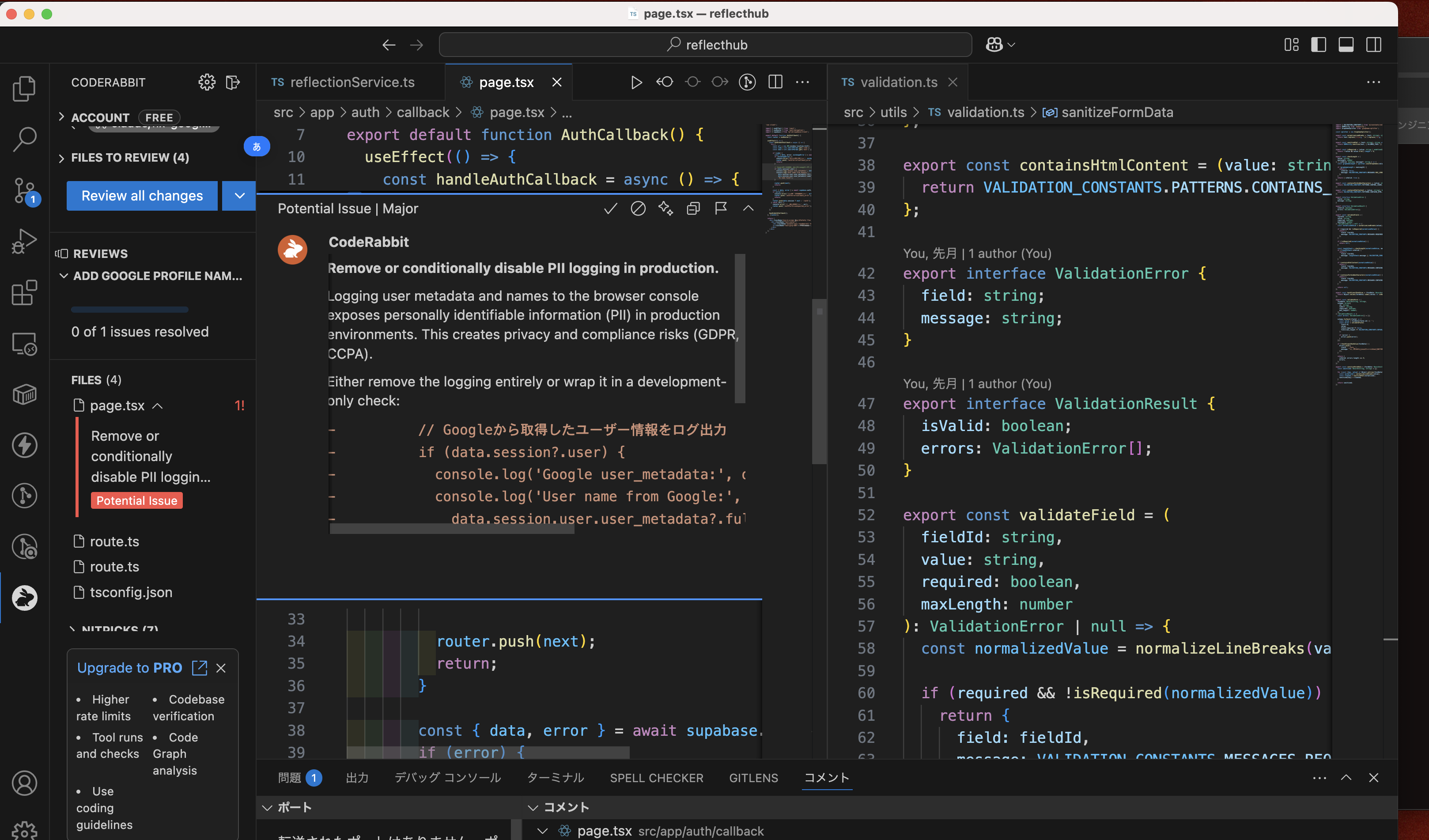The height and width of the screenshot is (840, 1429).
Task: Open the Extensions view icon
Action: [x=24, y=293]
